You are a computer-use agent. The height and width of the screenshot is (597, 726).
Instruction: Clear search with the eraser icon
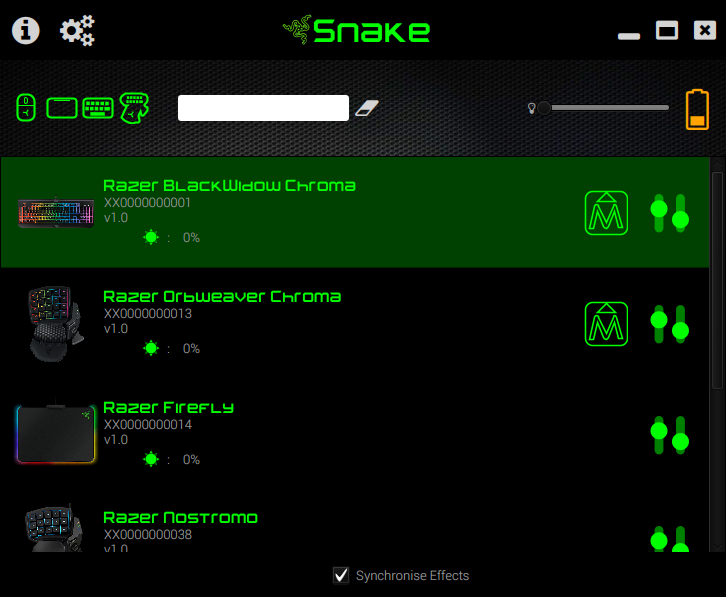tap(367, 108)
